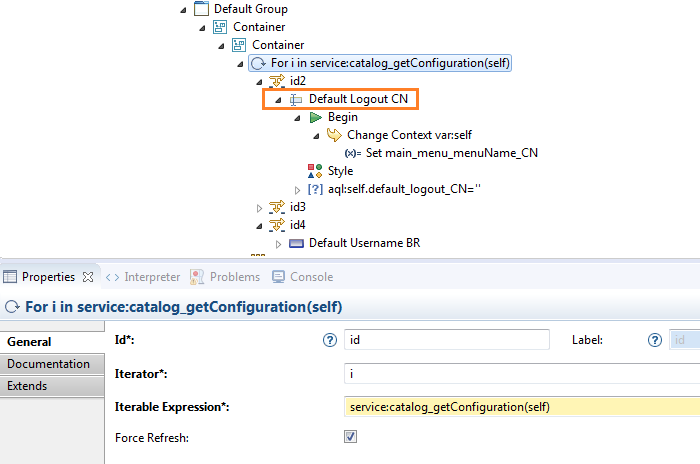Image resolution: width=700 pixels, height=464 pixels.
Task: Select the green Begin arrow icon
Action: tap(316, 117)
